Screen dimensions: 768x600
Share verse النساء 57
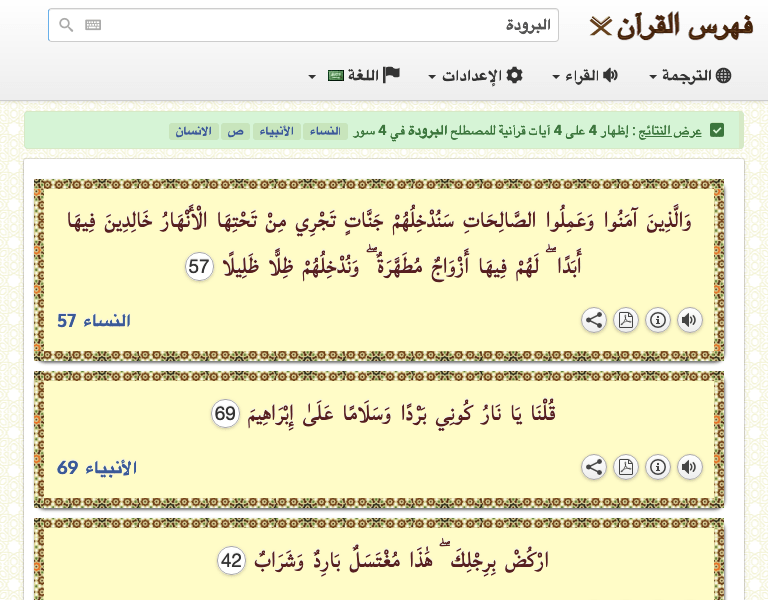point(593,320)
